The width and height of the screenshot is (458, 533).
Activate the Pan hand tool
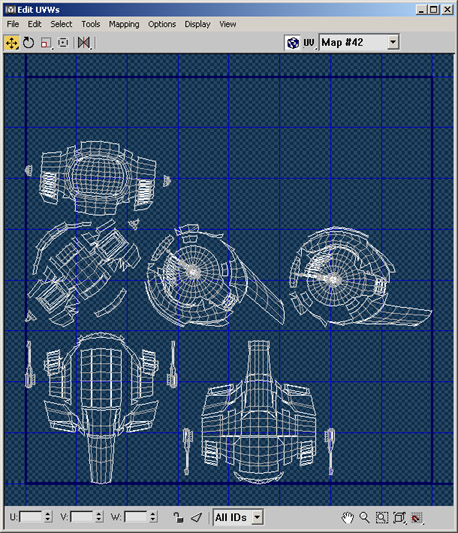tap(347, 518)
